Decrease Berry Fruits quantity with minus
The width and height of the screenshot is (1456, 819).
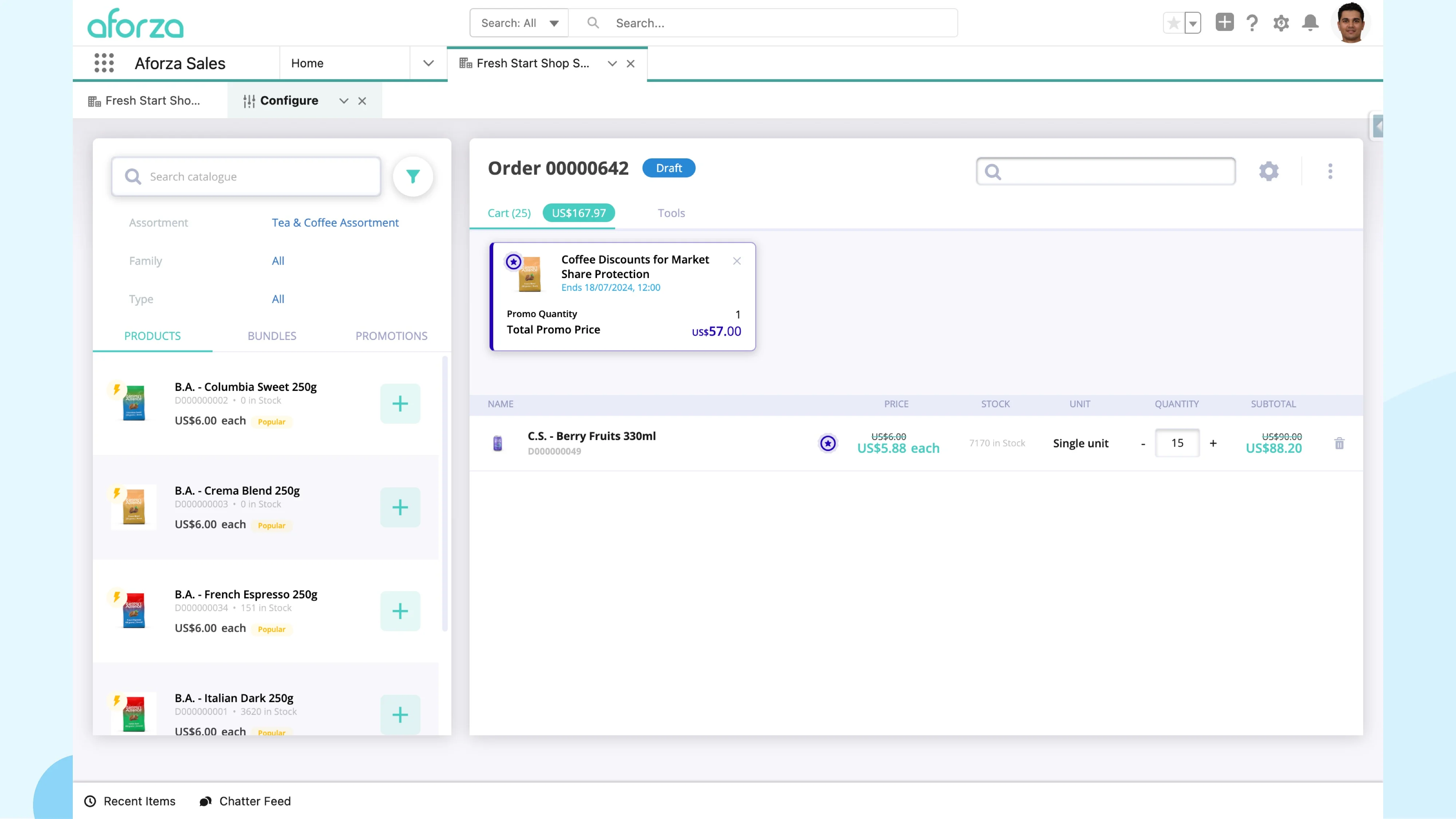click(x=1143, y=444)
